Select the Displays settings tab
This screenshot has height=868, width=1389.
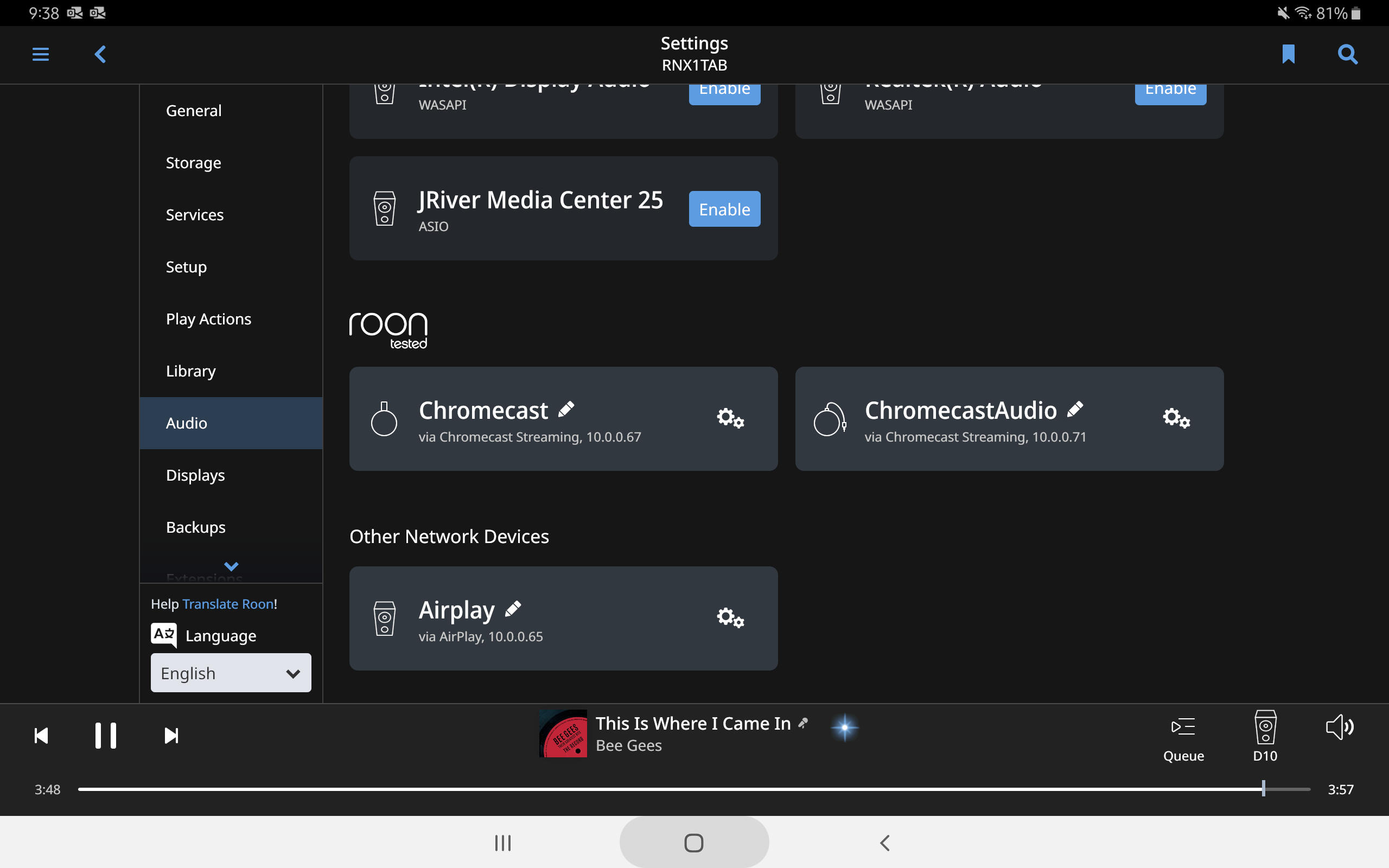click(x=231, y=475)
